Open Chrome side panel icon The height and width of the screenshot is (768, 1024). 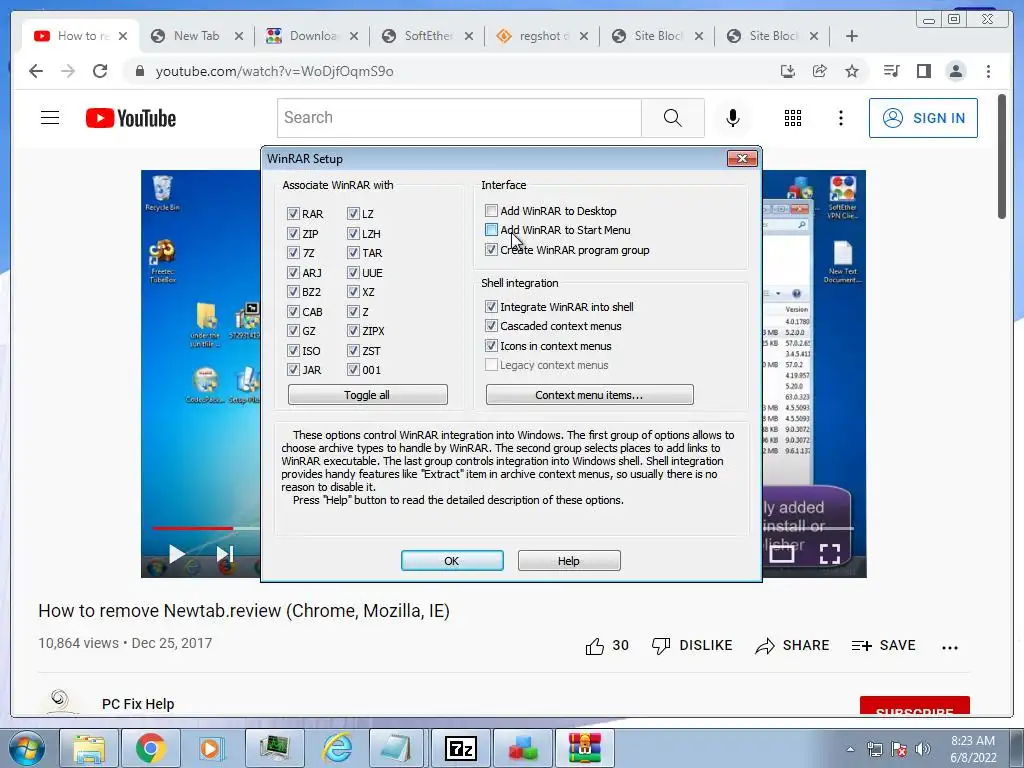click(x=923, y=71)
